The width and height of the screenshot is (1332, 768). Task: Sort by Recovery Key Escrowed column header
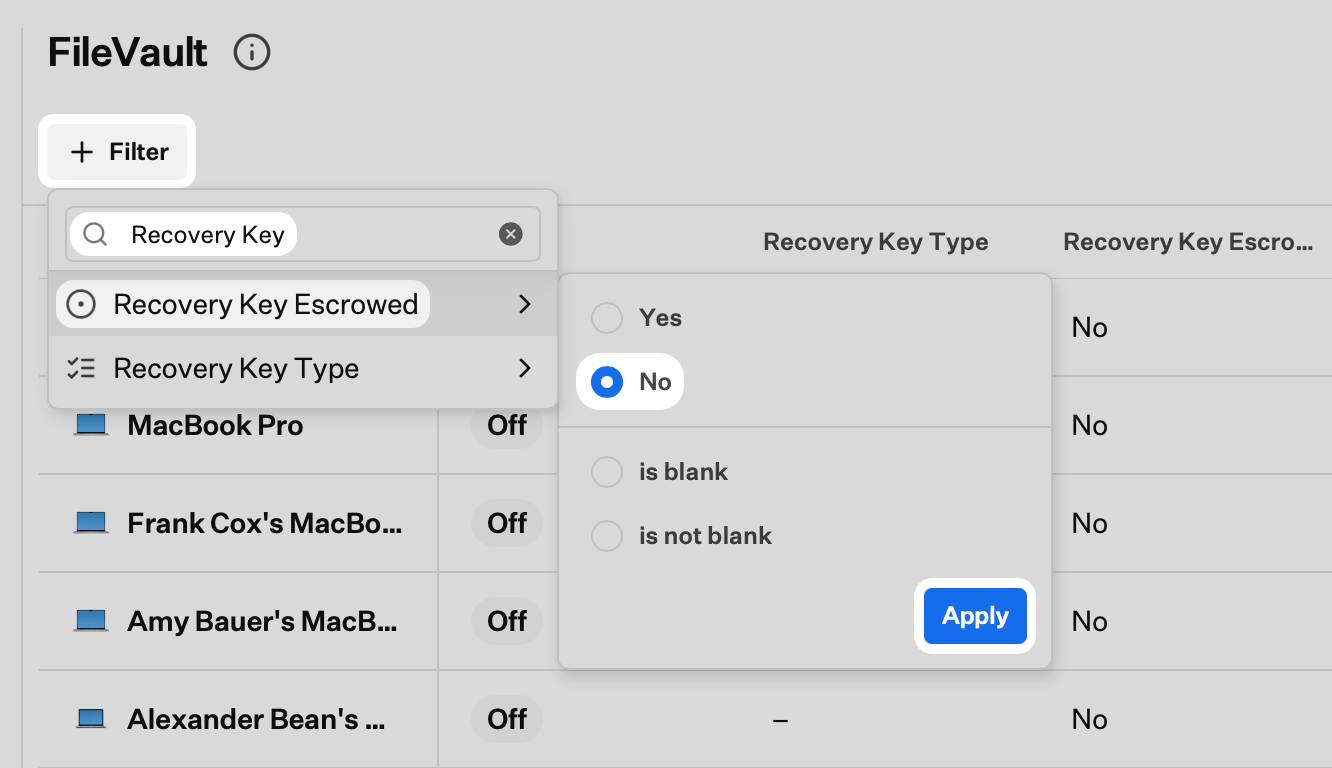tap(1188, 242)
